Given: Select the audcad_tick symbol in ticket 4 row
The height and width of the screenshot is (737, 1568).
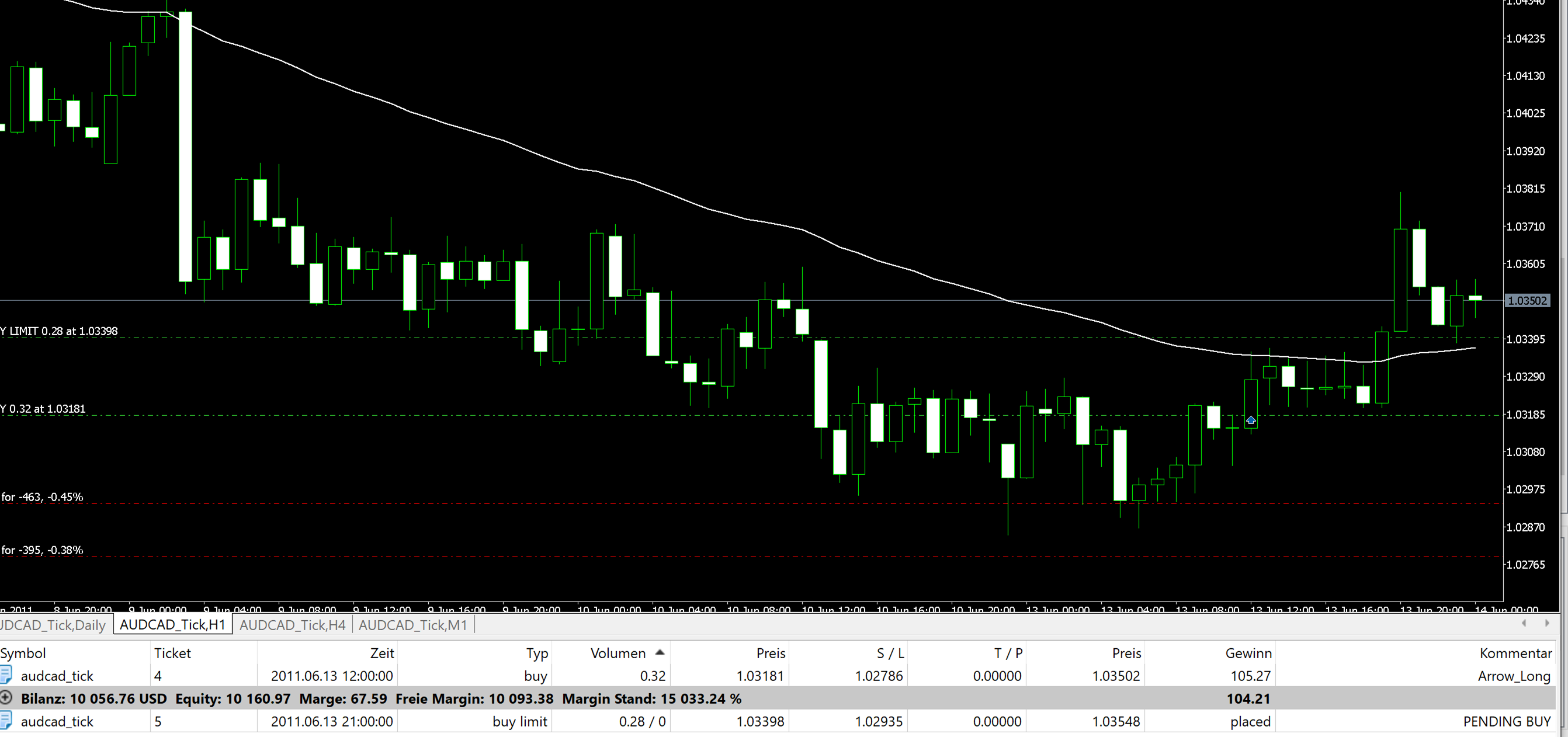Looking at the screenshot, I should click(57, 676).
